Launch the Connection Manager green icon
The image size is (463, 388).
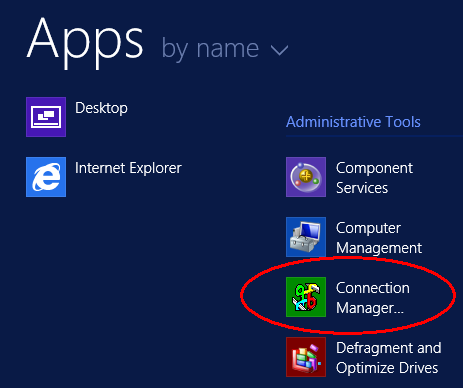(x=306, y=297)
